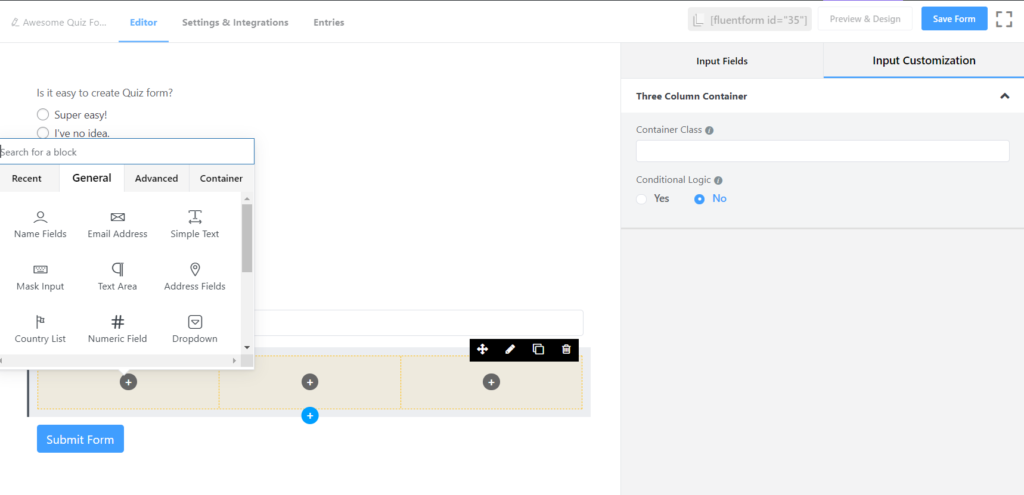The height and width of the screenshot is (495, 1024).
Task: Insert the Simple Text block
Action: pos(195,225)
